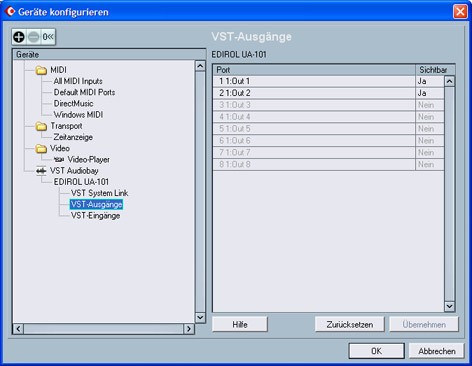Open the MIDI folder icon
Viewport: 472px width, 366px height.
click(x=41, y=70)
